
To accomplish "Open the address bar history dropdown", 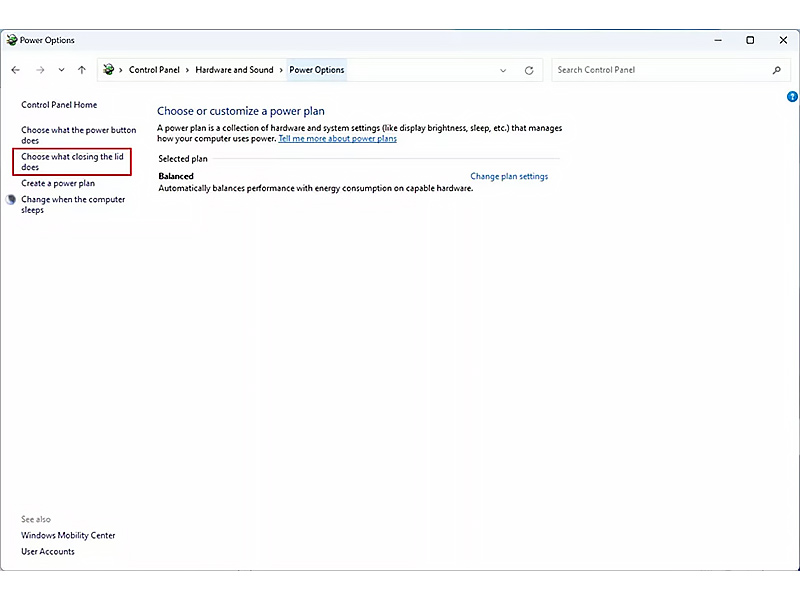I will [503, 70].
